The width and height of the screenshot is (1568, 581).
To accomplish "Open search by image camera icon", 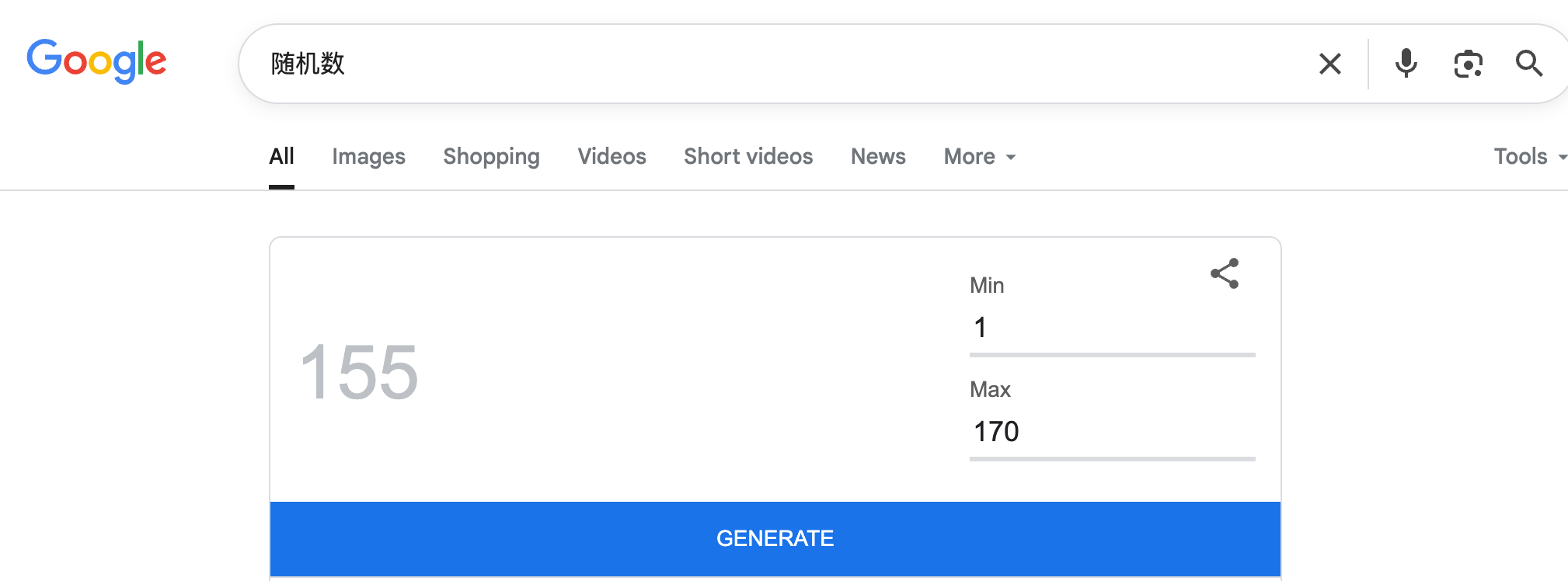I will [x=1468, y=64].
